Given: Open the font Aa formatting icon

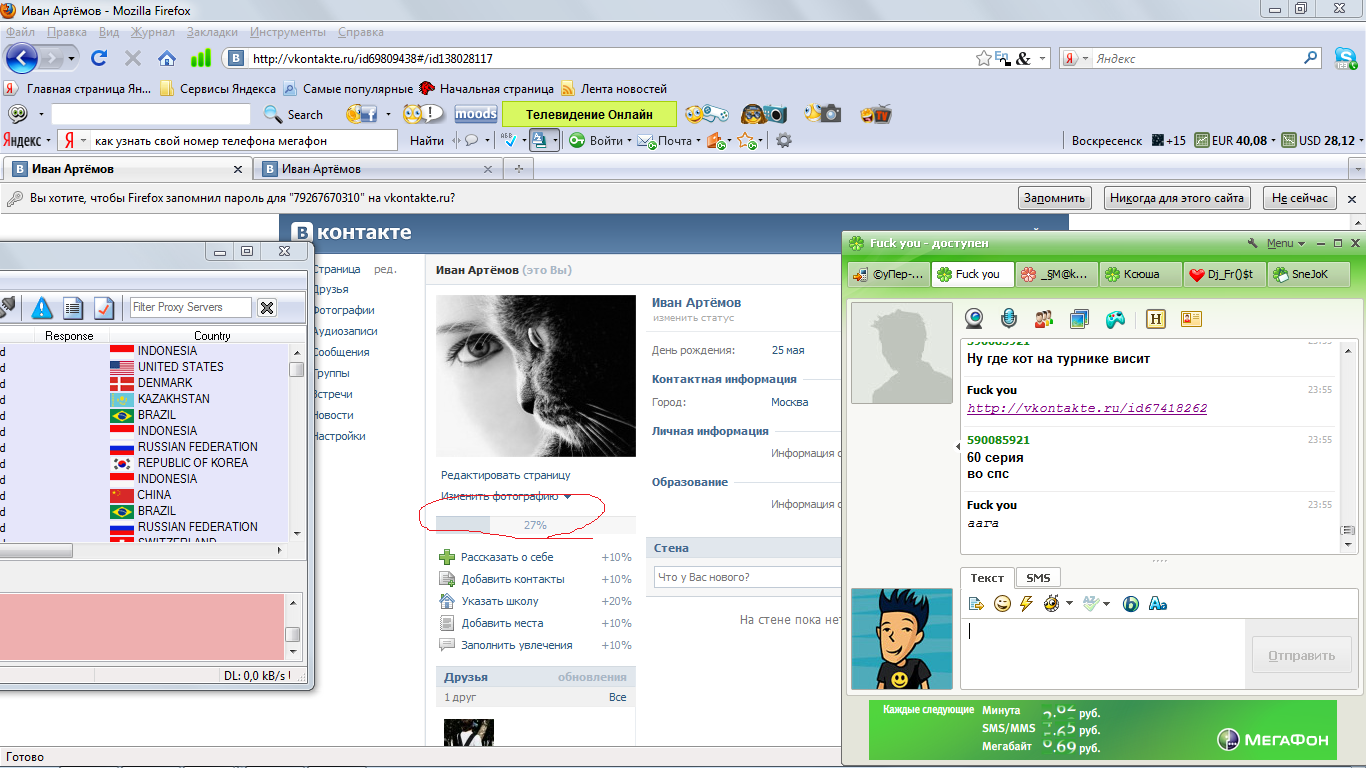Looking at the screenshot, I should [1158, 603].
